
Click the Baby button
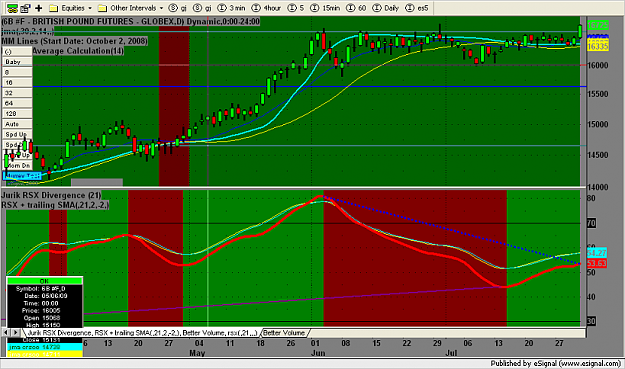click(17, 62)
